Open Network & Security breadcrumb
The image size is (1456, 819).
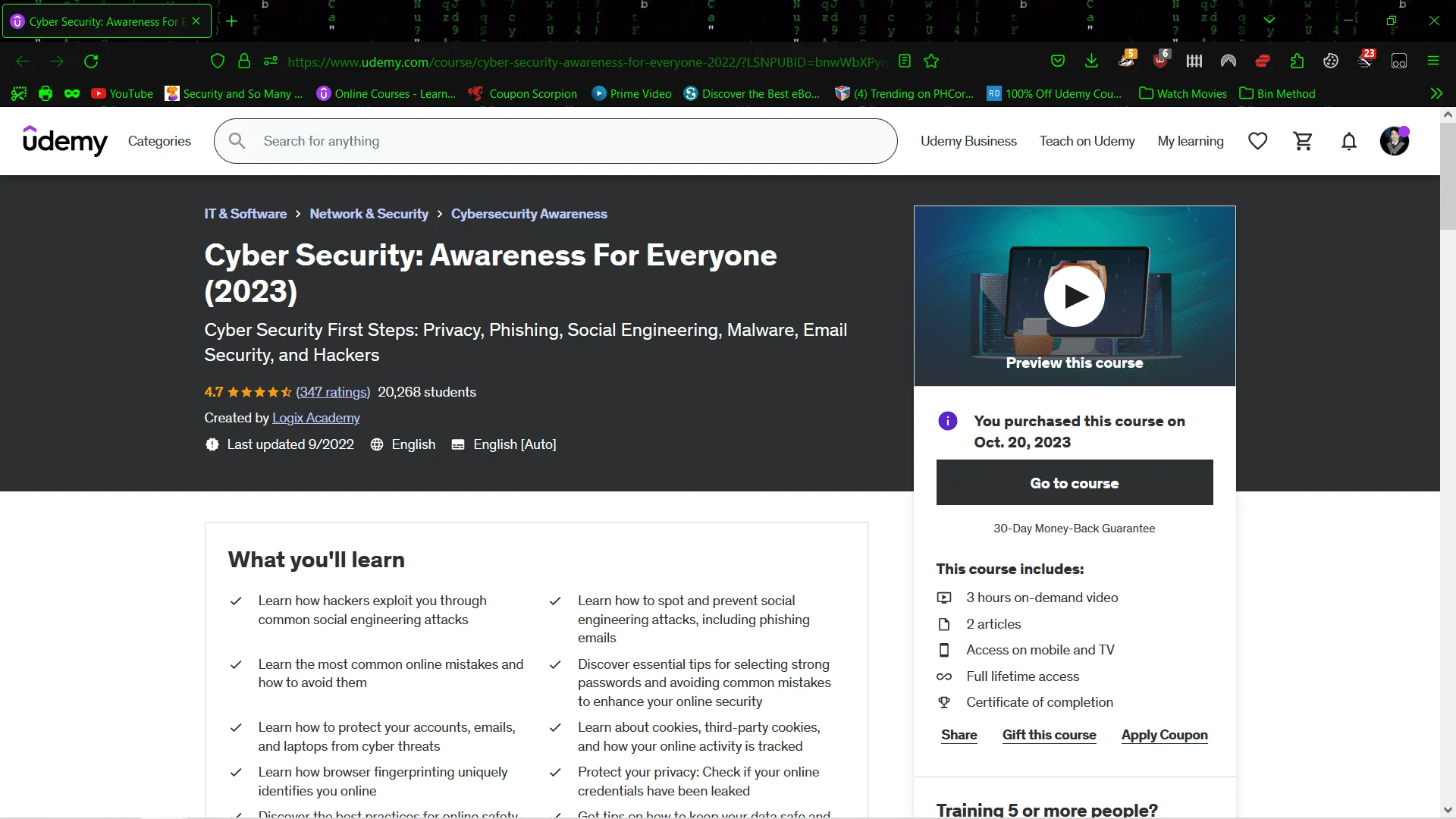[x=369, y=214]
